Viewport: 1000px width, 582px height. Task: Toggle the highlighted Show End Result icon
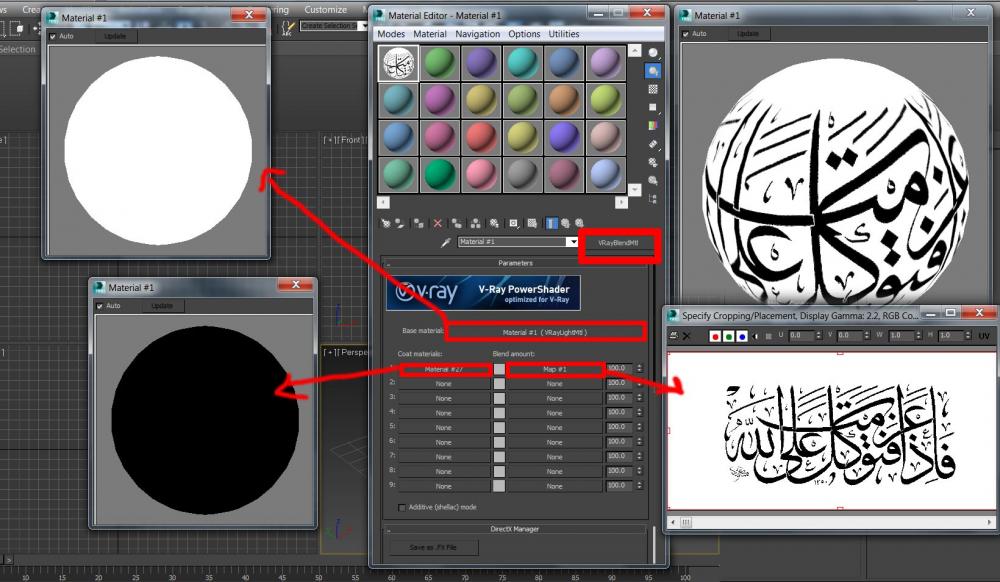coord(552,223)
